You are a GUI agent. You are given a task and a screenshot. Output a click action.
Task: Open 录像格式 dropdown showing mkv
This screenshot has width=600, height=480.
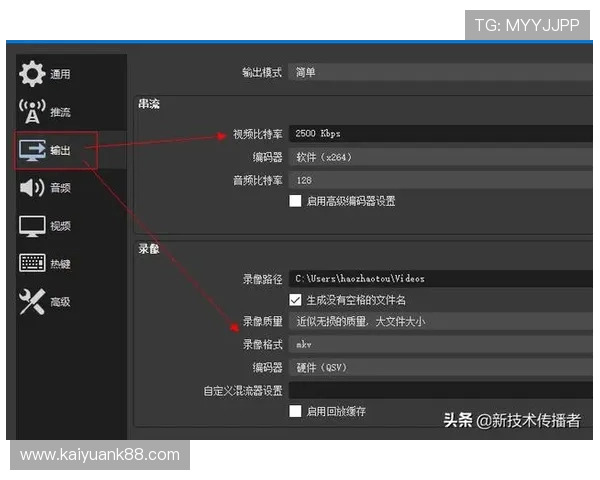click(x=440, y=344)
